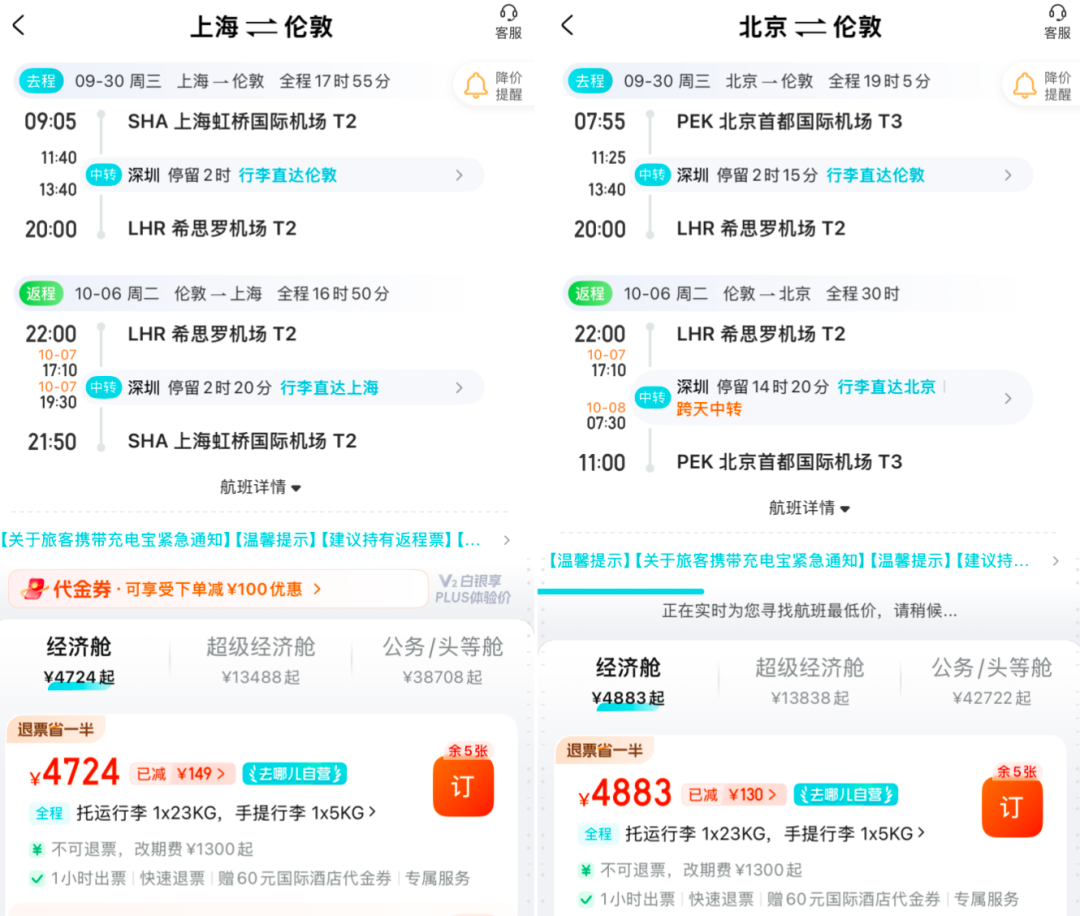Open V2白银享PLUS体验价 badge

coord(473,589)
